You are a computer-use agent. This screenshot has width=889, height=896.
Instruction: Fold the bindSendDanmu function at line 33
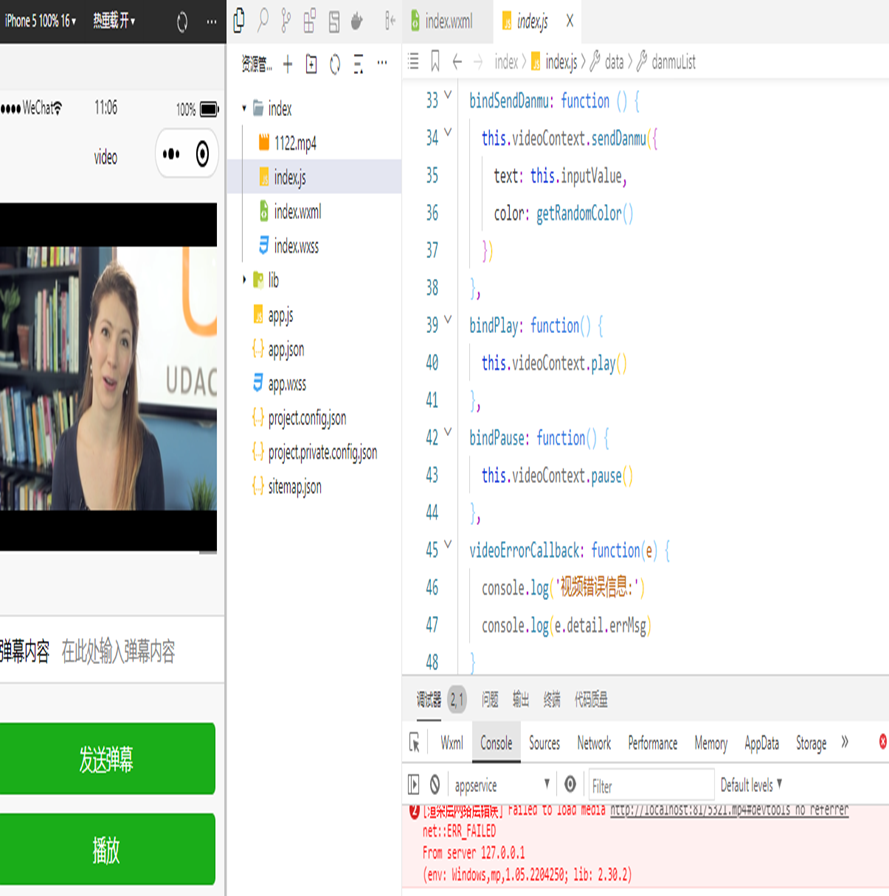[448, 94]
